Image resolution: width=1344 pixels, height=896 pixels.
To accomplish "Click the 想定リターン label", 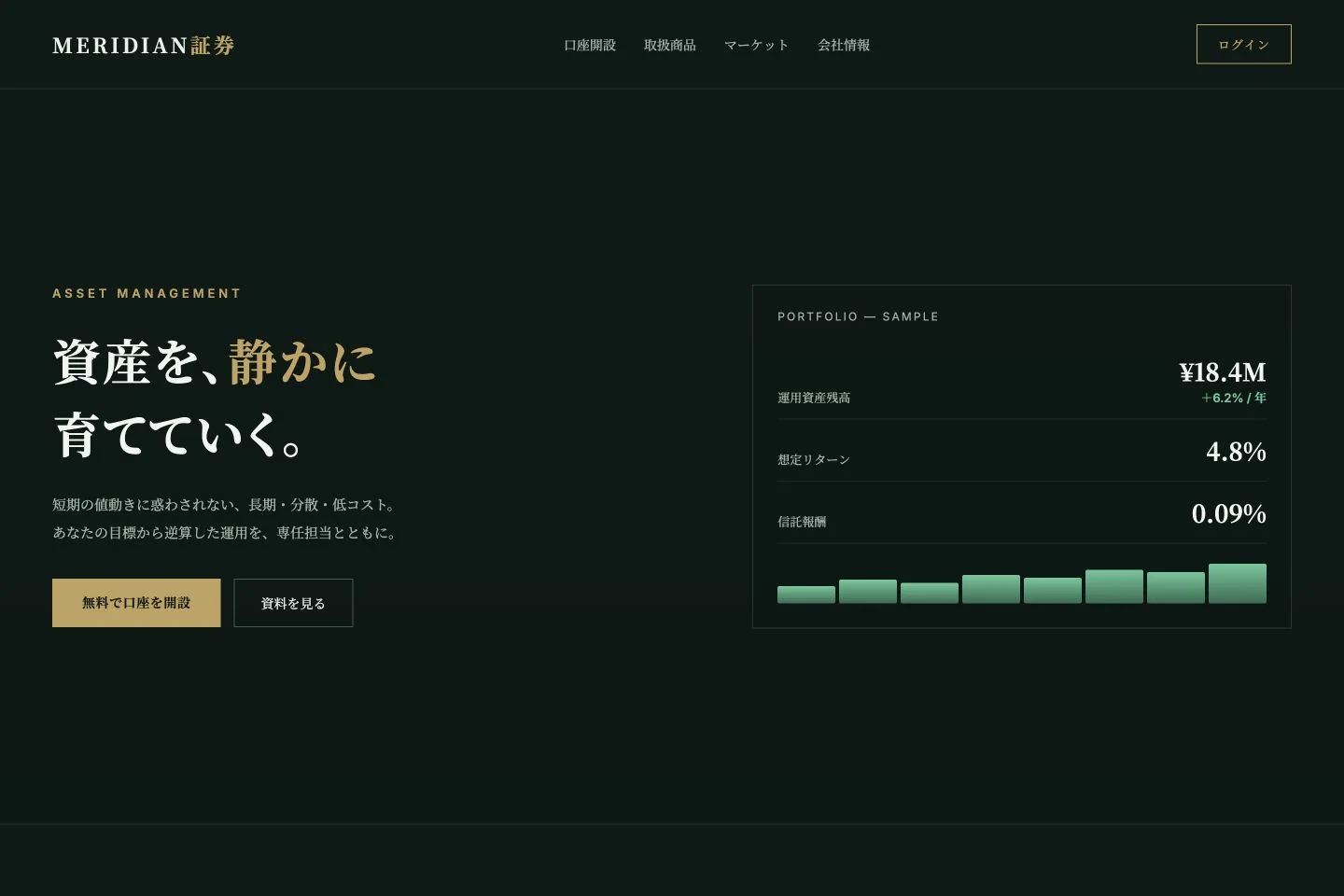I will [814, 459].
